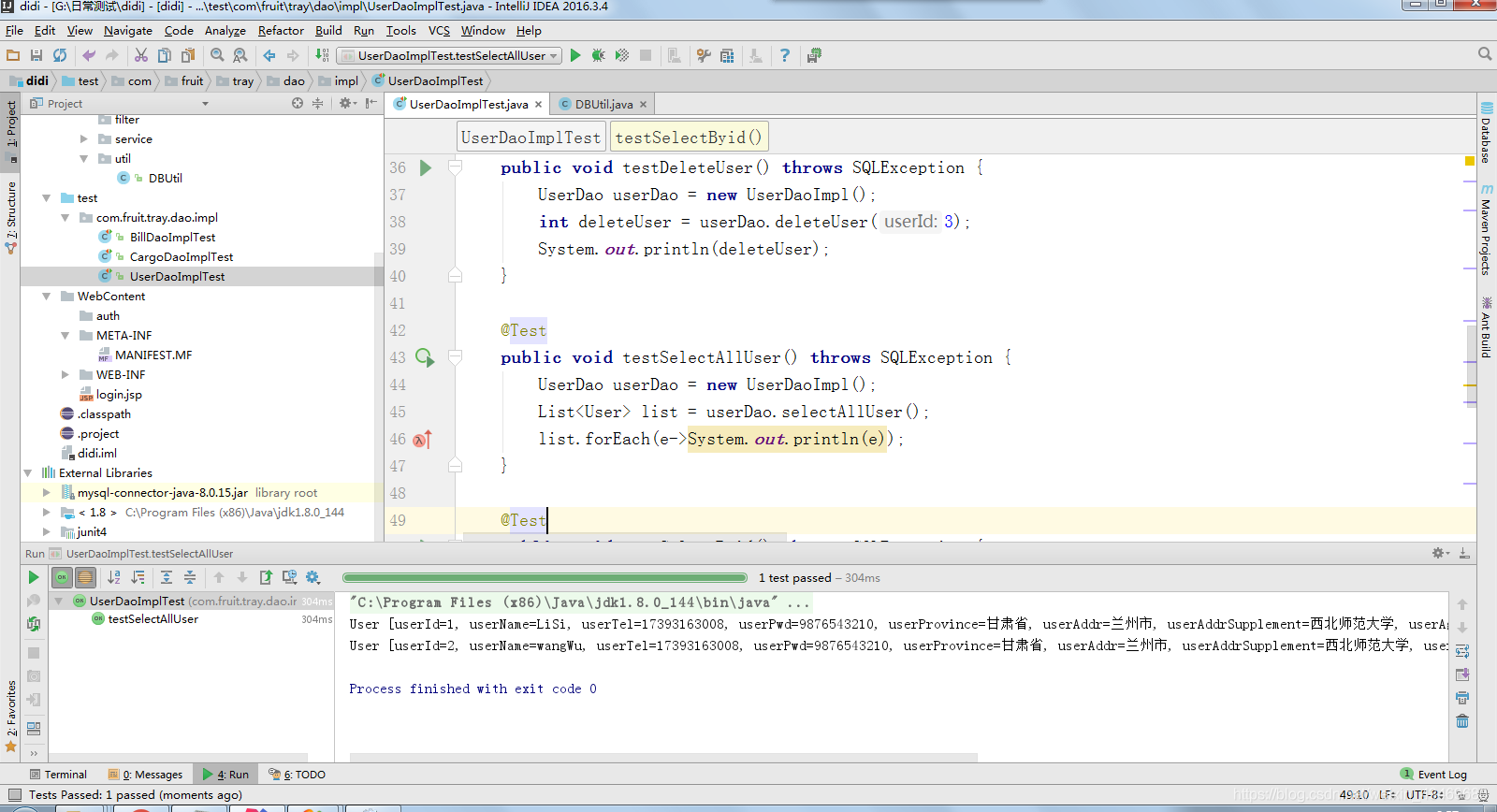
Task: Toggle Sort by Duration in test runner
Action: pos(138,577)
